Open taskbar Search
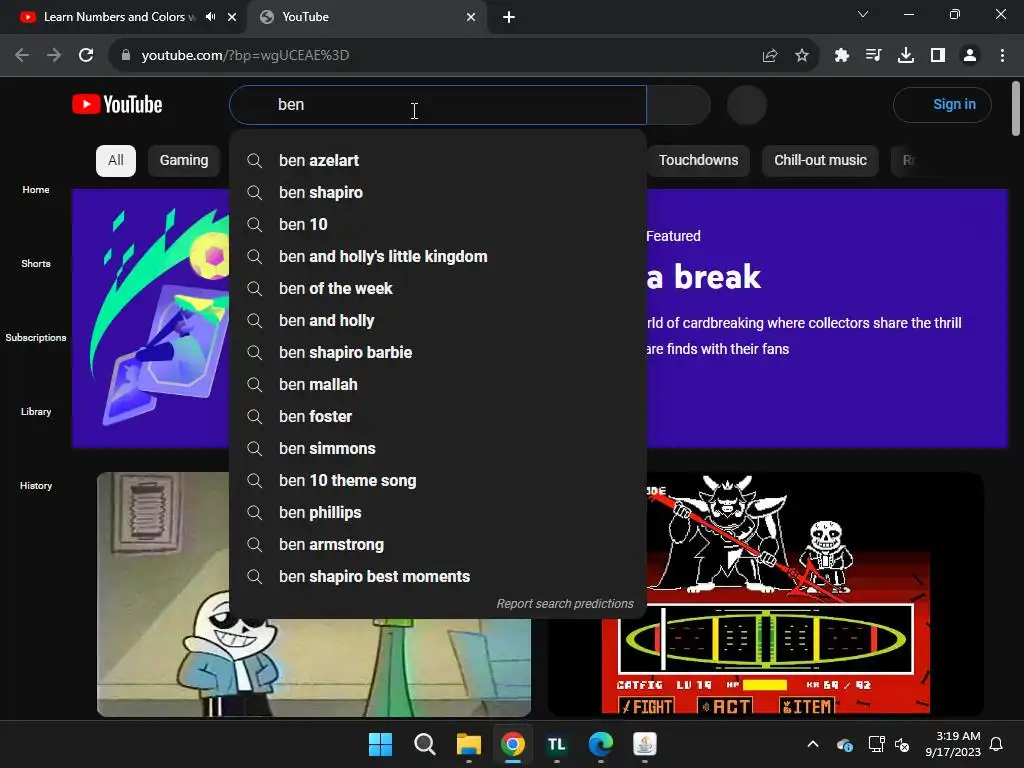Viewport: 1024px width, 768px height. pos(424,744)
